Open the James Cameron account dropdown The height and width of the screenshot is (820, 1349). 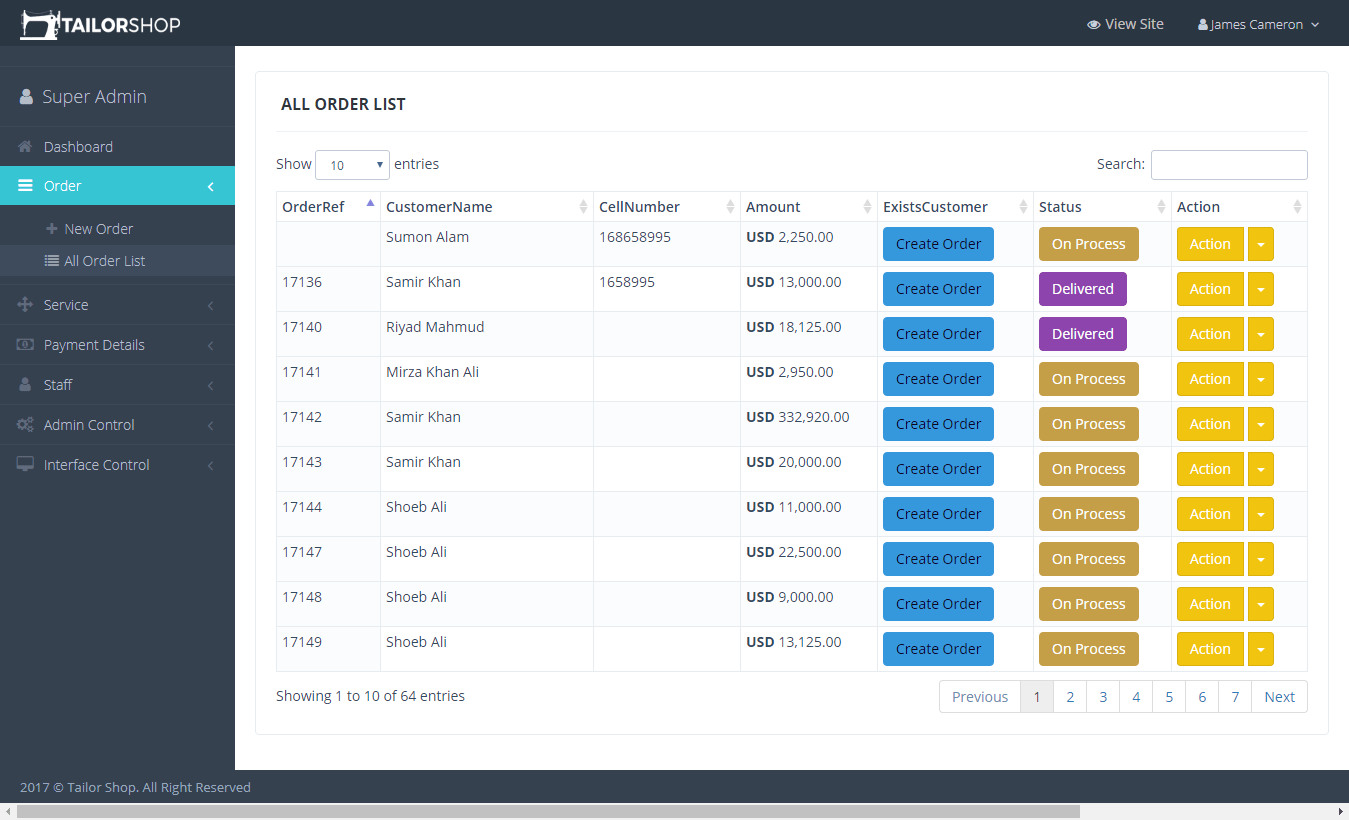(x=1257, y=23)
